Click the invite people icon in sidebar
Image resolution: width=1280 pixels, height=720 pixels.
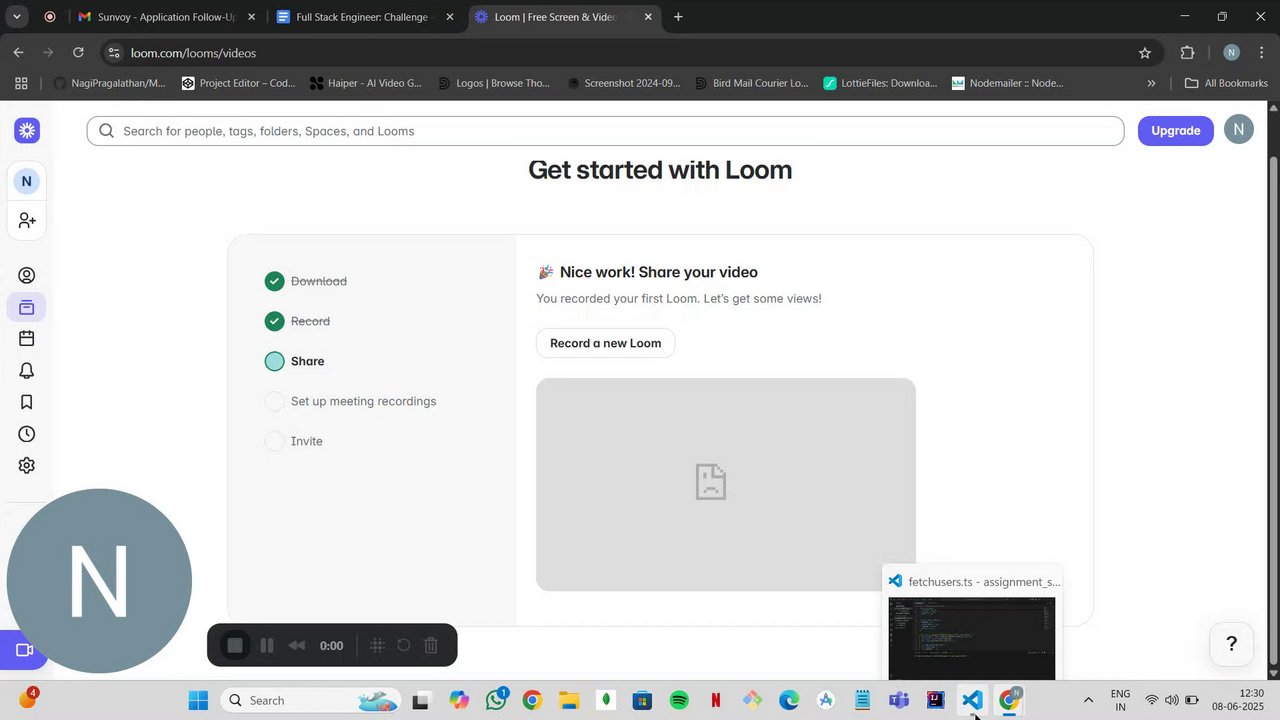pos(27,220)
